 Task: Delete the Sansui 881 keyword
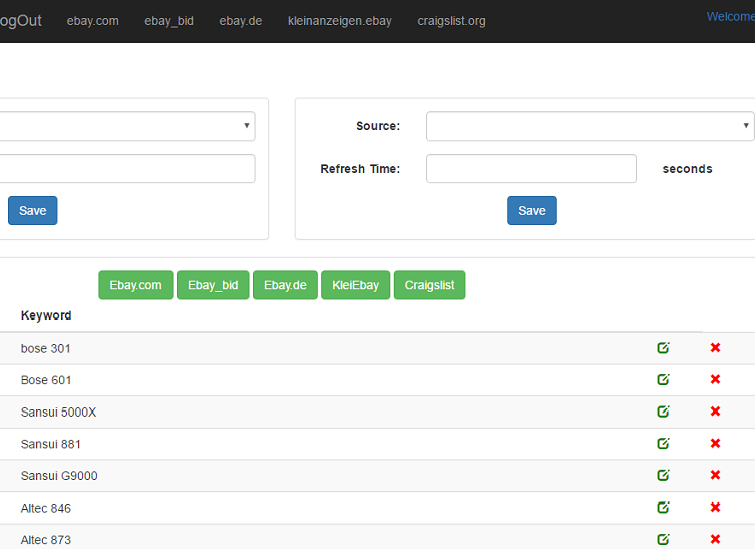716,444
